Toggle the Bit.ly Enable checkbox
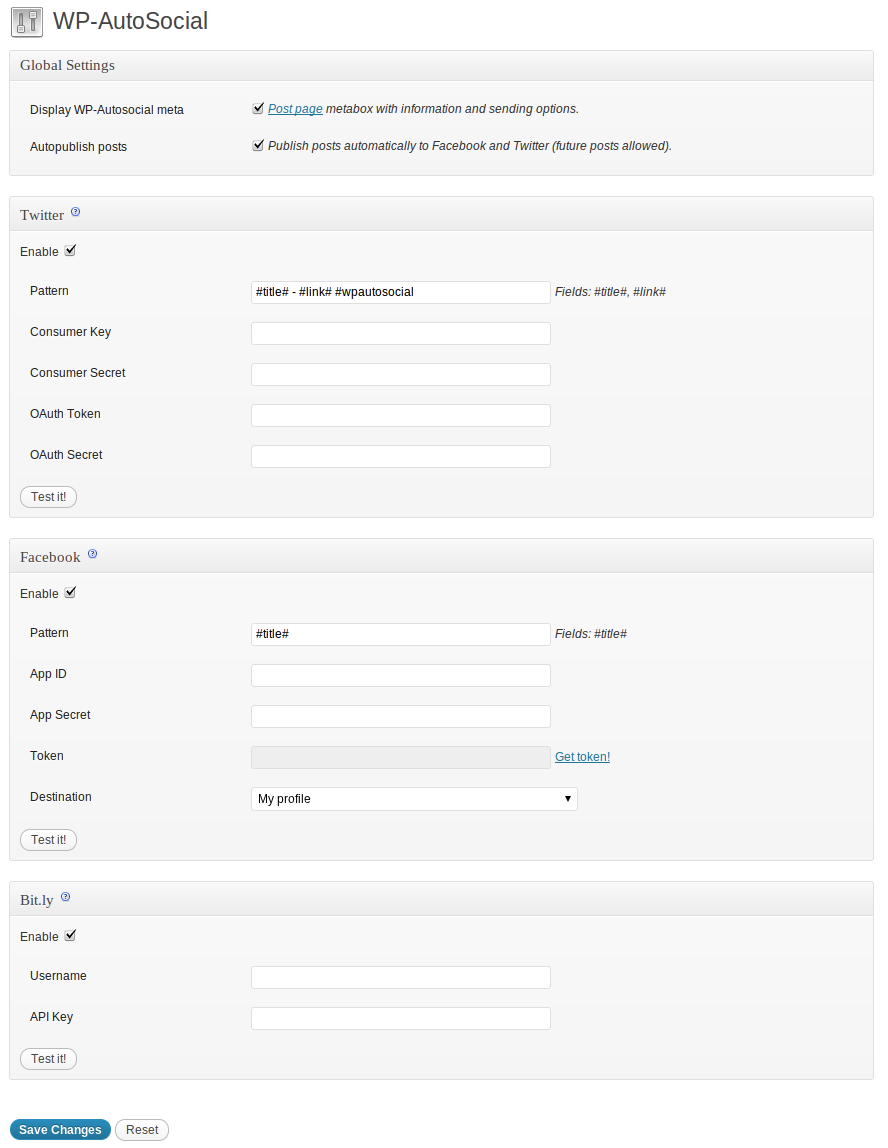Image resolution: width=888 pixels, height=1148 pixels. click(x=70, y=936)
